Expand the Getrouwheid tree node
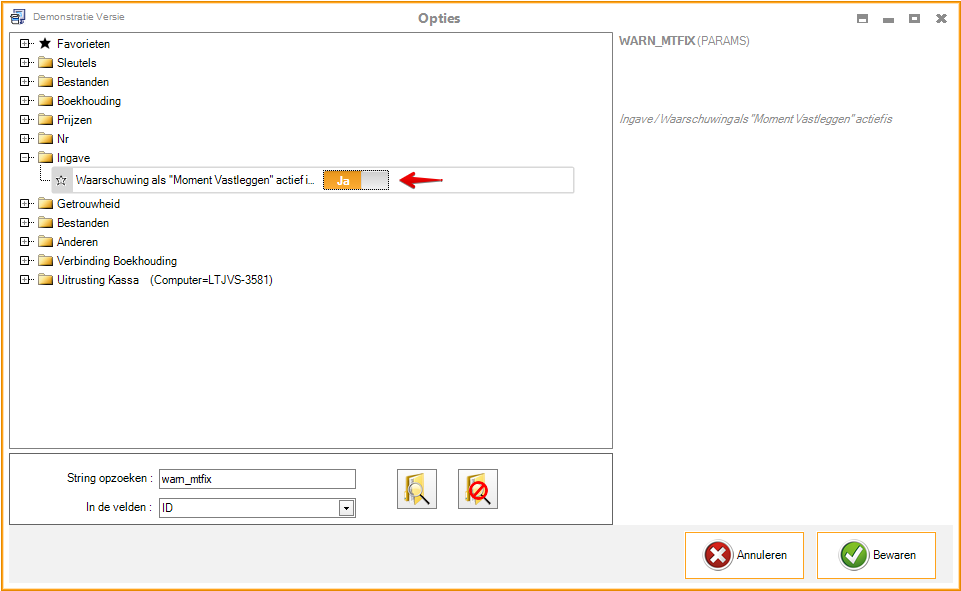The image size is (961, 591). (x=25, y=204)
